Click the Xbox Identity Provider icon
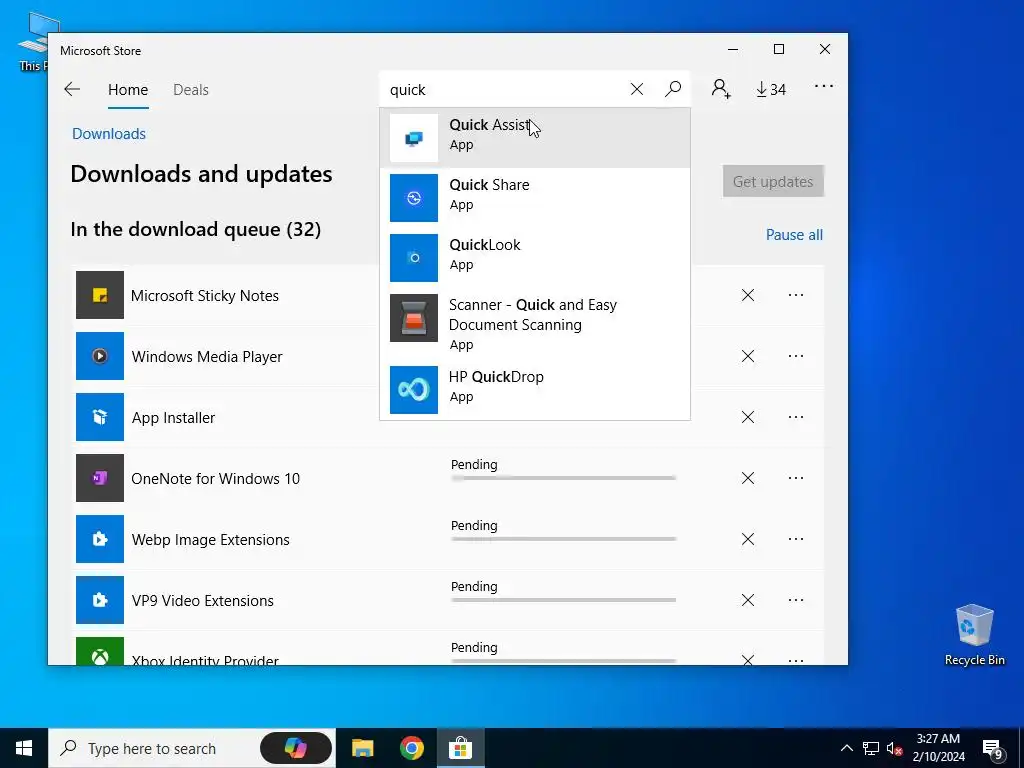The height and width of the screenshot is (768, 1024). coord(100,651)
